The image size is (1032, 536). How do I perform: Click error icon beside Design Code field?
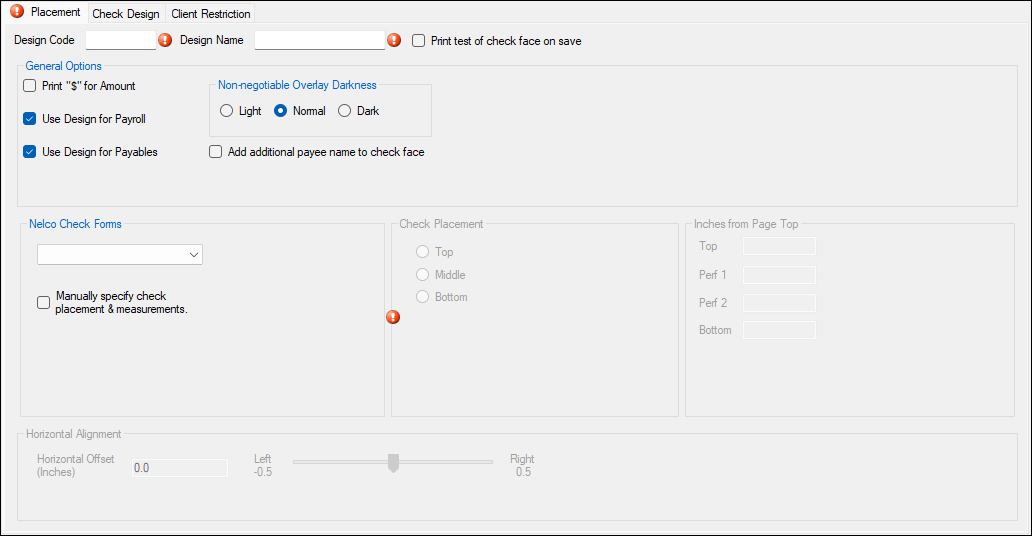click(x=165, y=41)
